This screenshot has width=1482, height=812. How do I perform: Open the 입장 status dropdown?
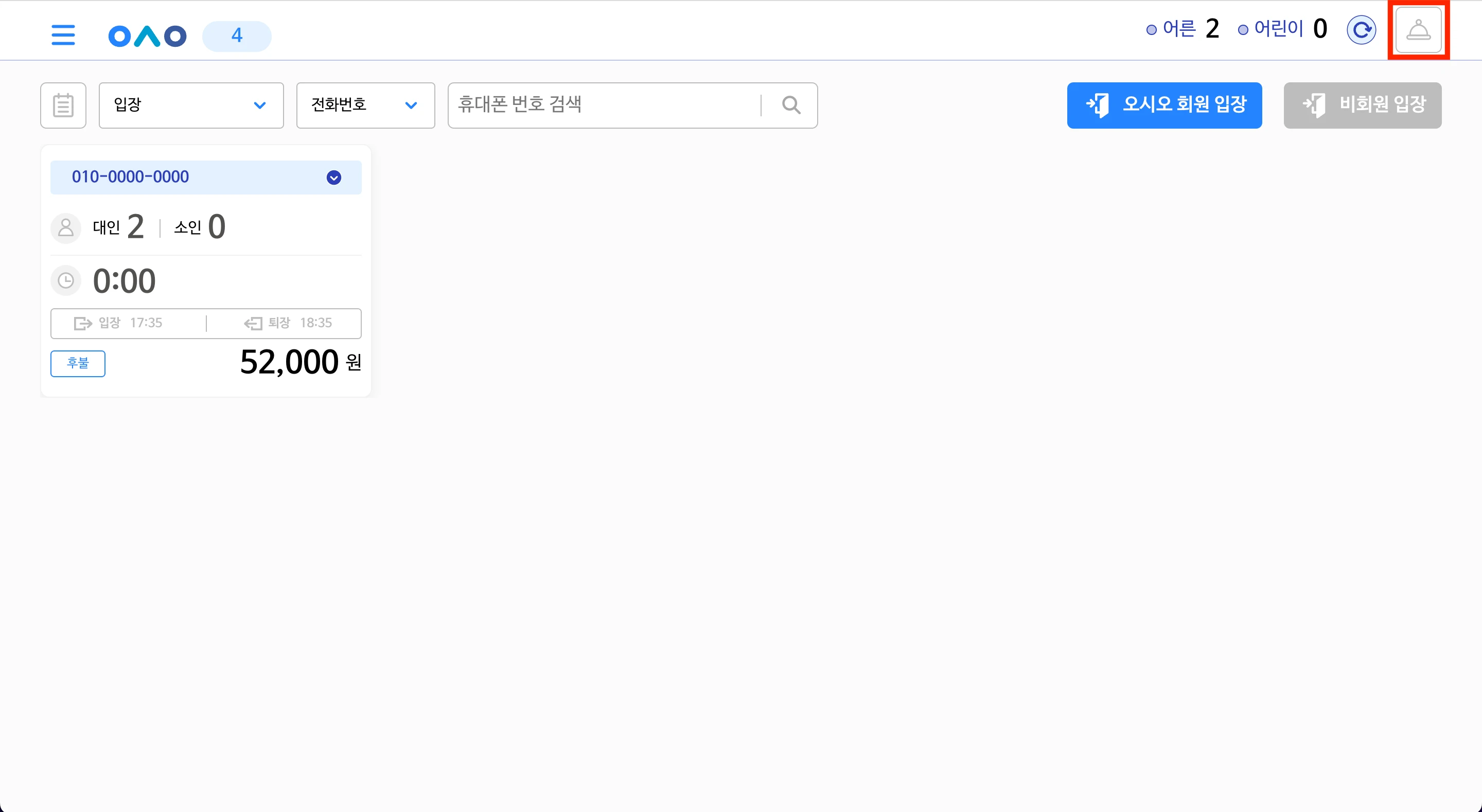191,105
